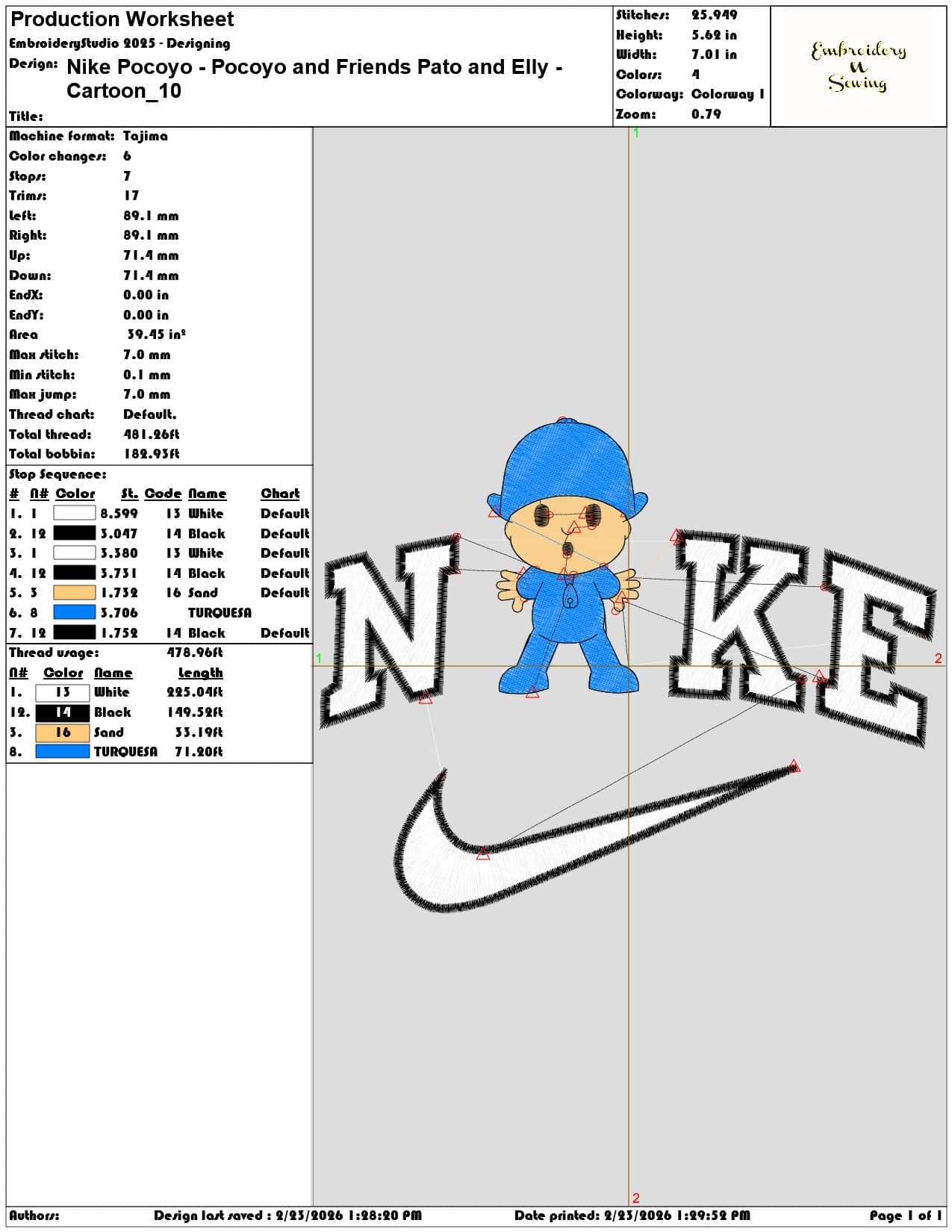Click the Area value '39.45 in²'
Image resolution: width=952 pixels, height=1232 pixels.
pyautogui.click(x=156, y=335)
